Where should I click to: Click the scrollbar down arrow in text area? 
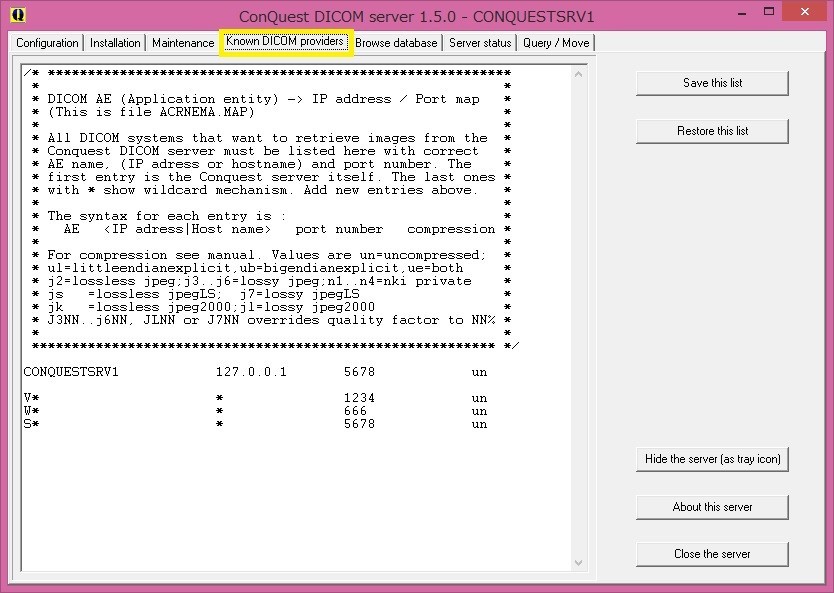click(579, 563)
